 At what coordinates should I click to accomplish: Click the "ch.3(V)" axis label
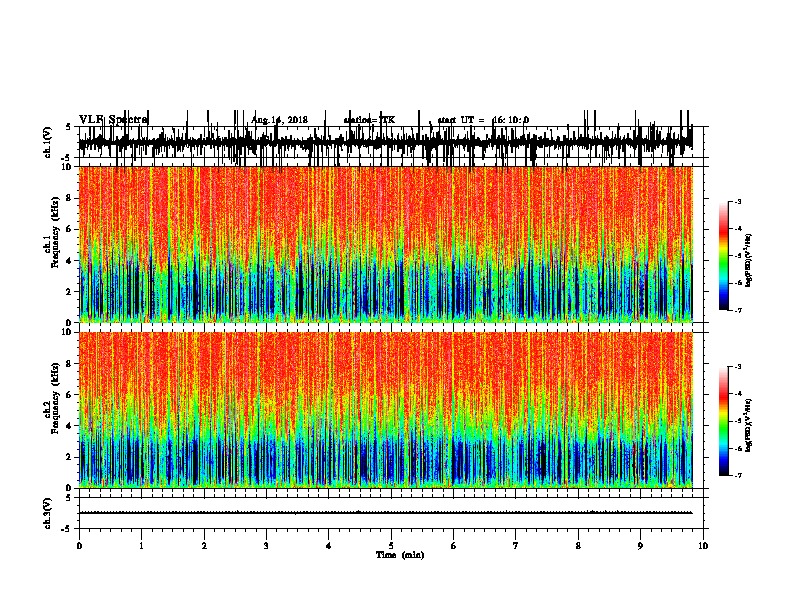48,513
